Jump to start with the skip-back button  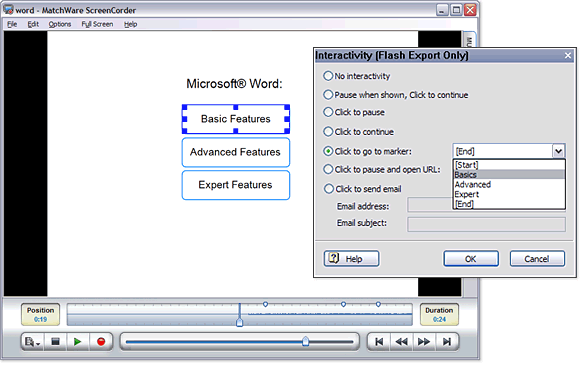(x=379, y=342)
